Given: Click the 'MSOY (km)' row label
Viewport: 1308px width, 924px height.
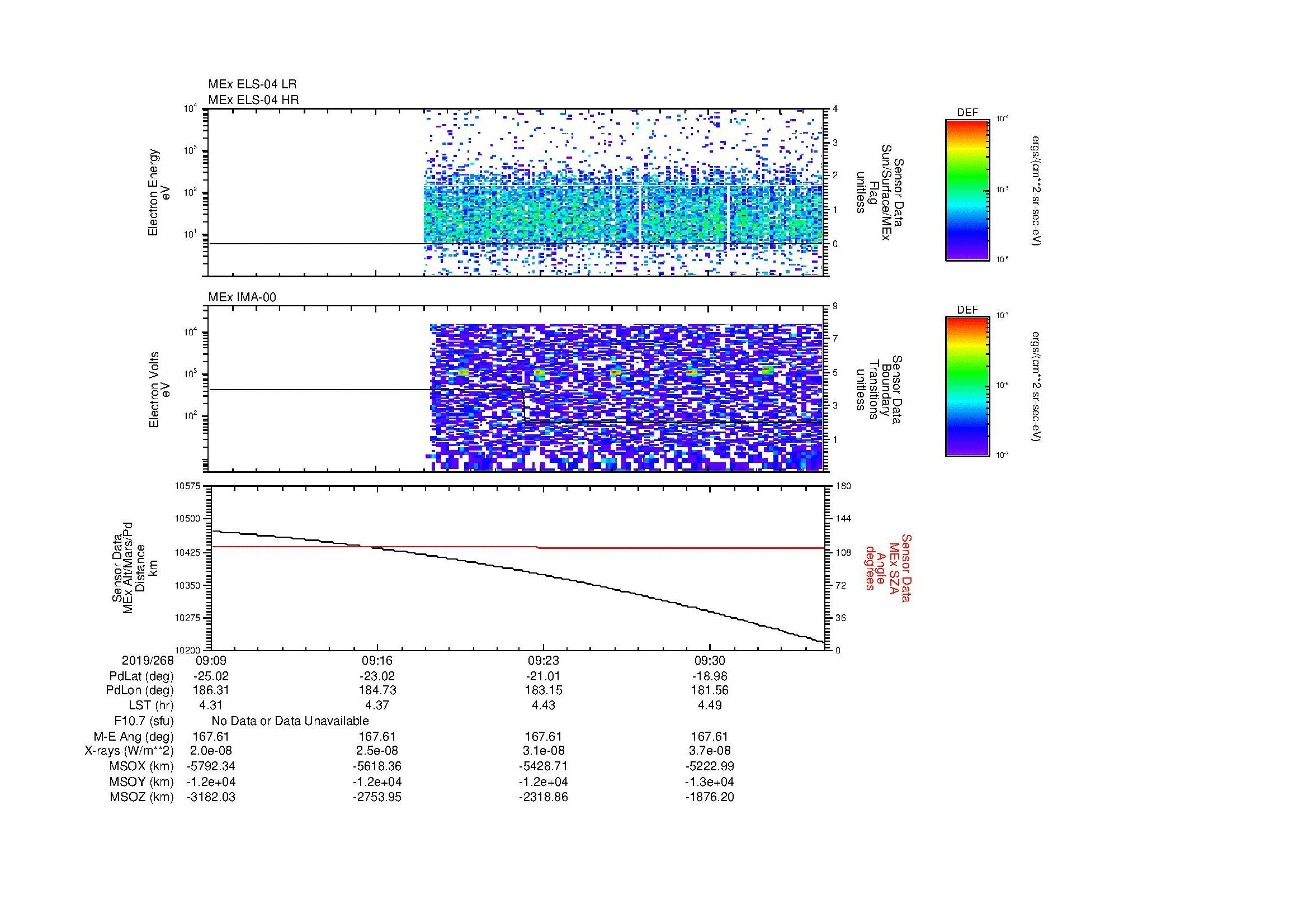Looking at the screenshot, I should [x=142, y=781].
